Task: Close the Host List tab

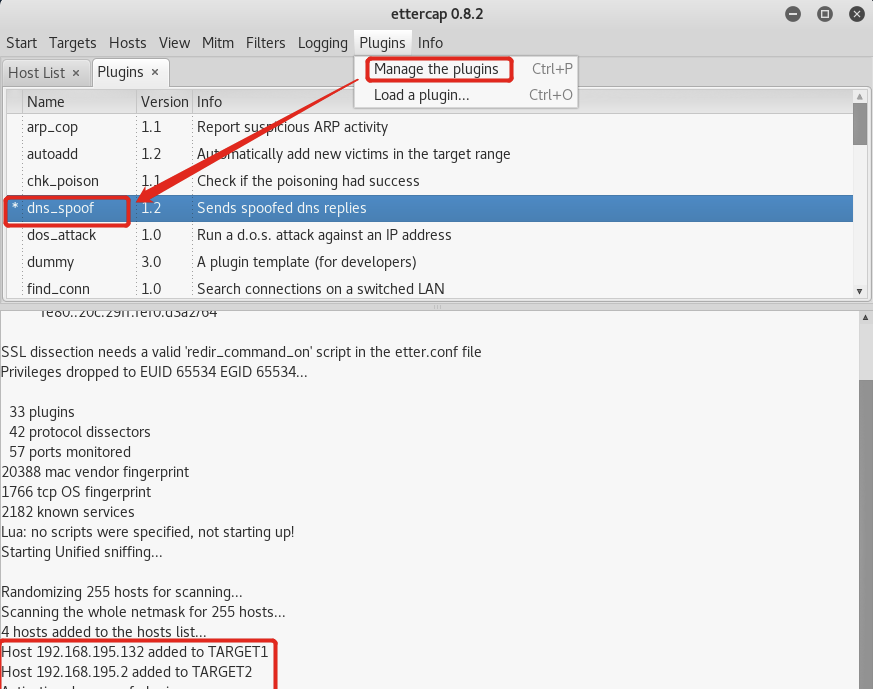Action: (76, 73)
